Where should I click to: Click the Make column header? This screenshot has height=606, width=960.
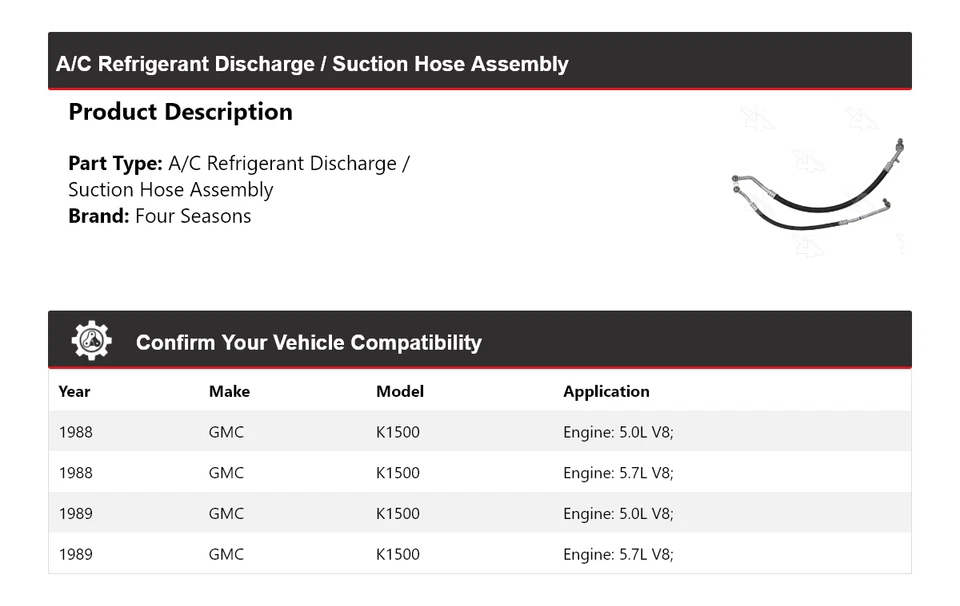click(x=229, y=391)
